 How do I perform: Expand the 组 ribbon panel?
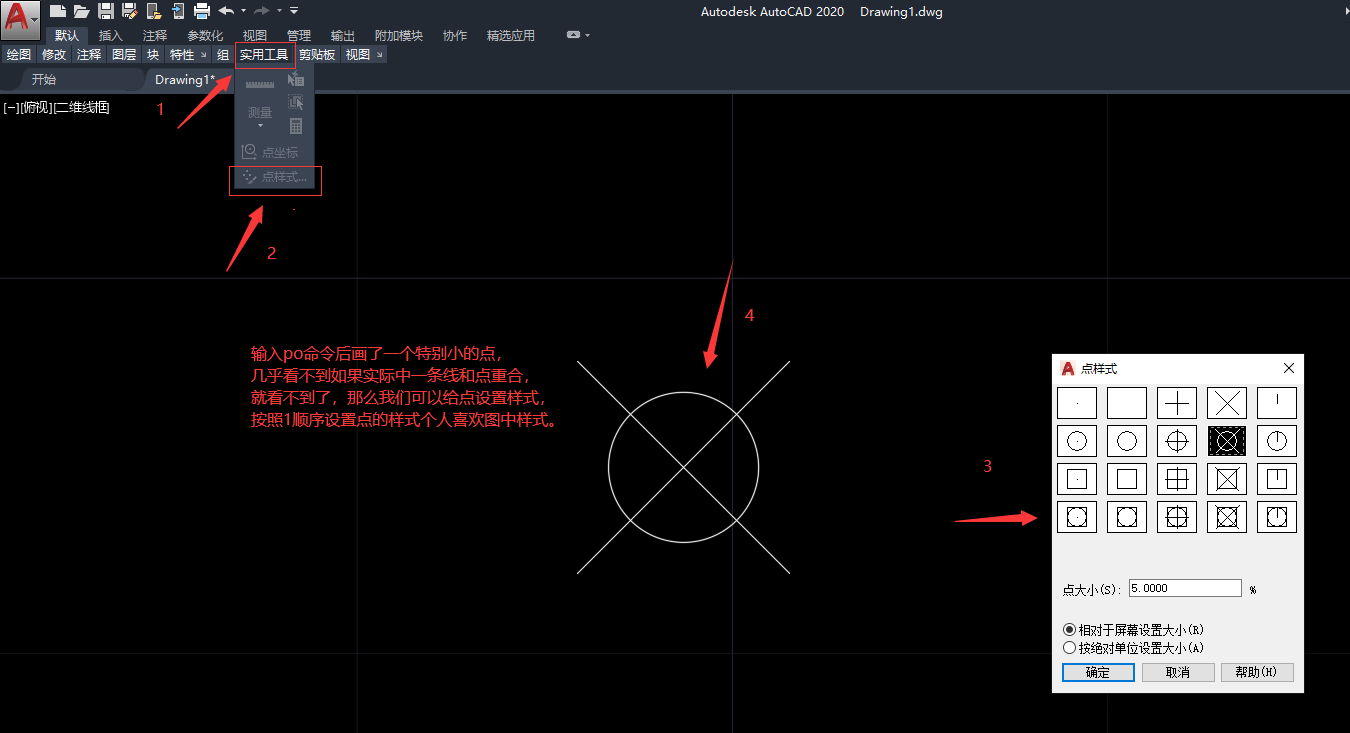pos(223,55)
